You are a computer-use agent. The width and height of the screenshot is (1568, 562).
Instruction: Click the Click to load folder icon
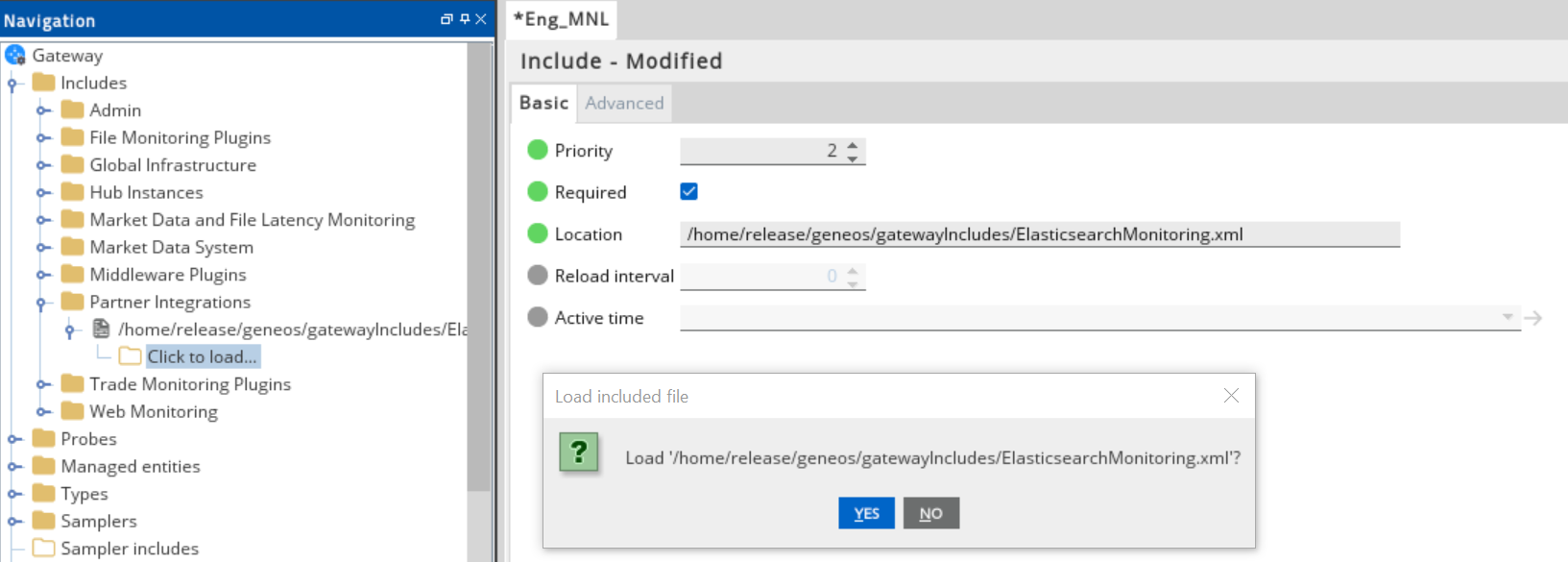(130, 356)
